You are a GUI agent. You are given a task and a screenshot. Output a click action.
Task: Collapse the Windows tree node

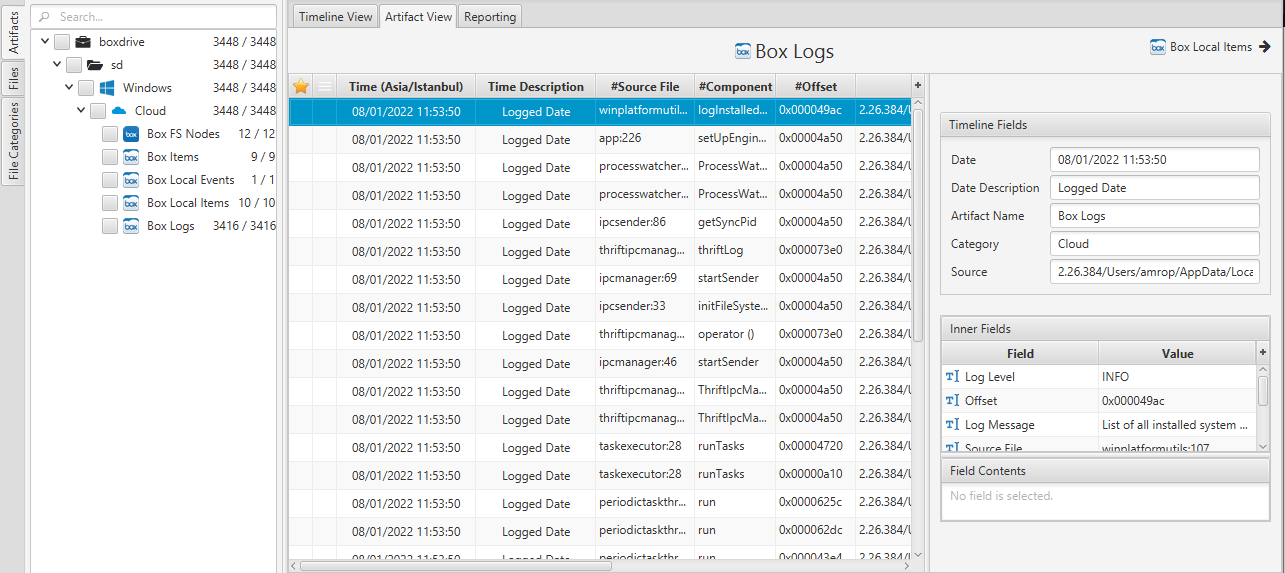tap(69, 88)
